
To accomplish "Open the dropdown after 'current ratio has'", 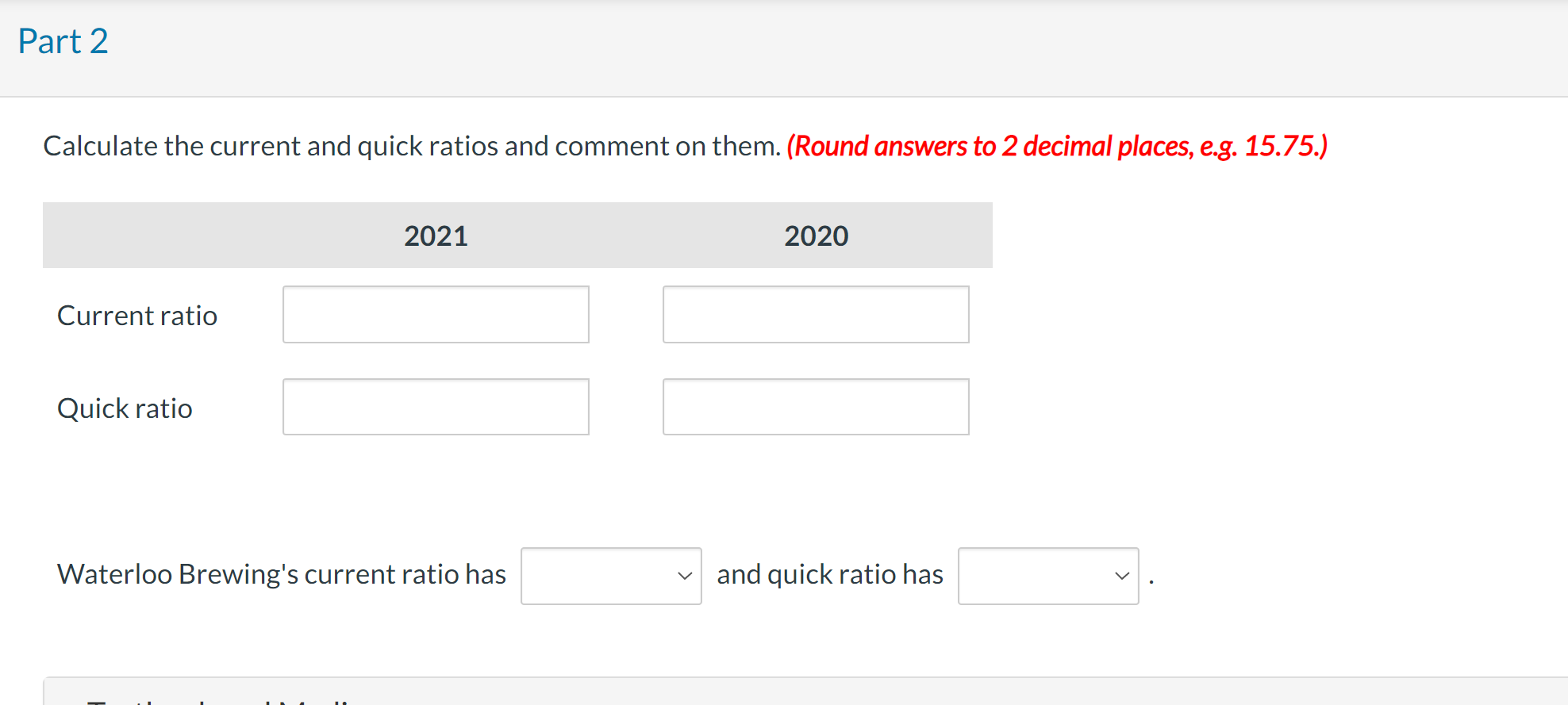I will (611, 576).
